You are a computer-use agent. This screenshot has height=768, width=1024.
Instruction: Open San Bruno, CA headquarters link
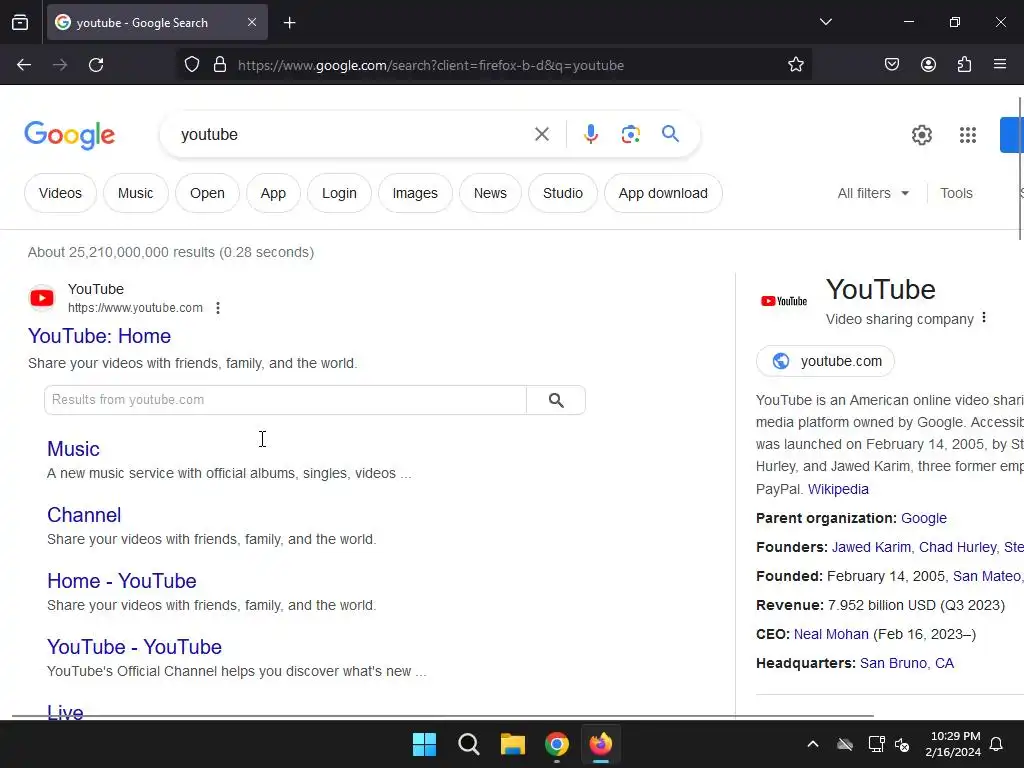[906, 663]
